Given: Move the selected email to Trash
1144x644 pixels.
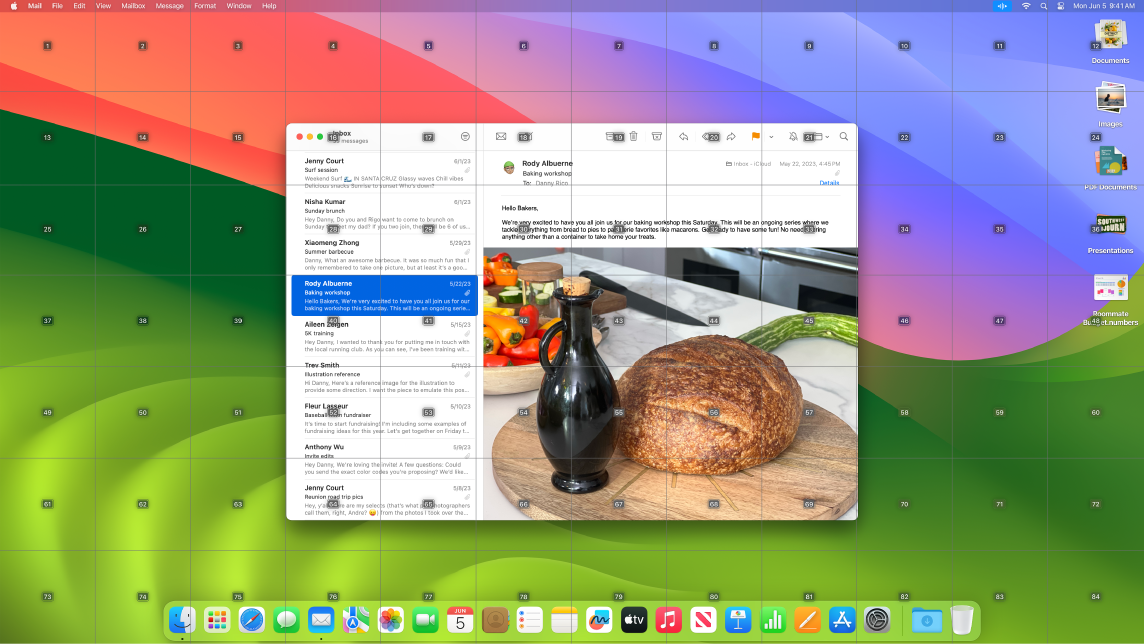Looking at the screenshot, I should click(x=633, y=137).
